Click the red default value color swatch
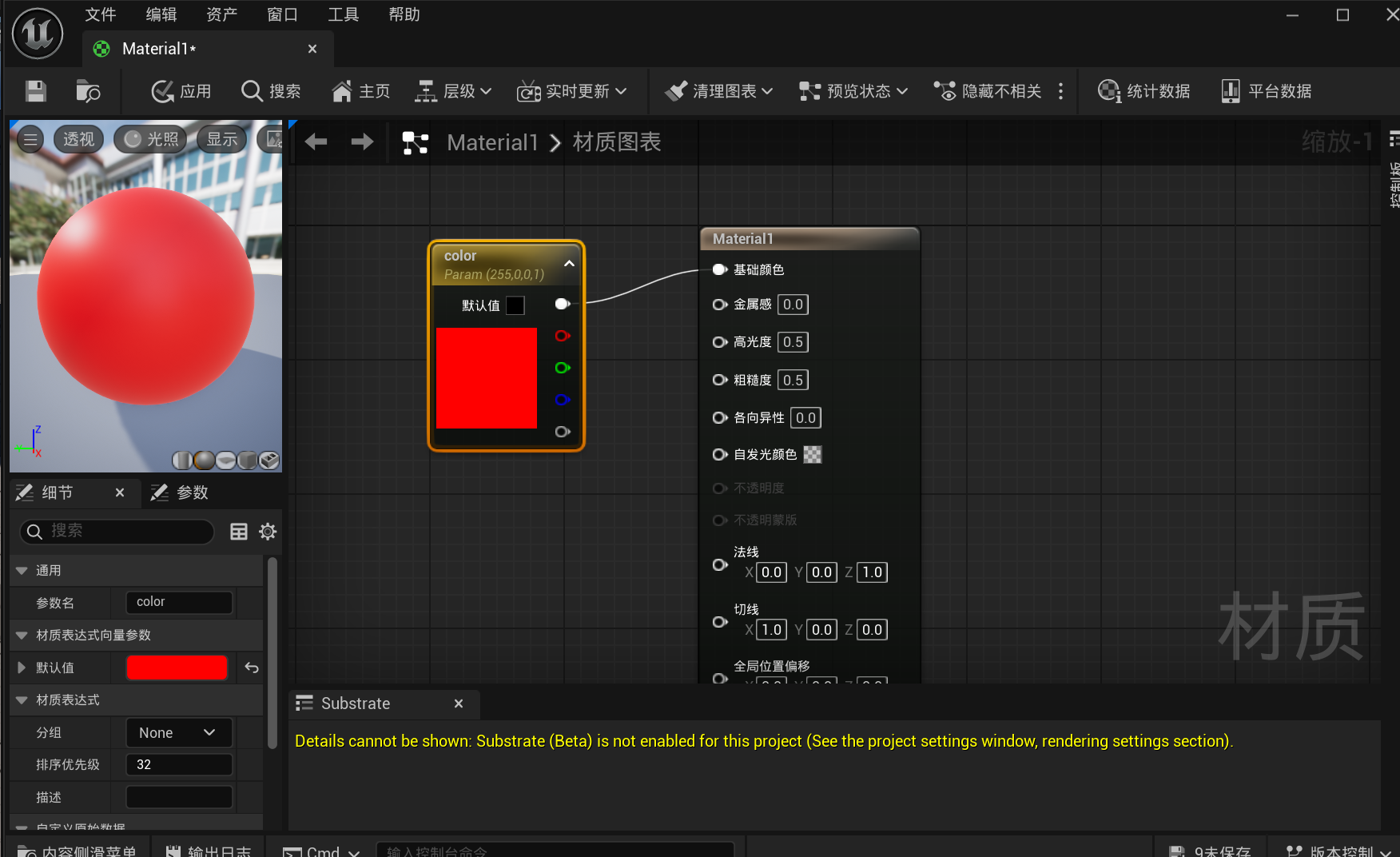Screen dimensions: 1400x857 pos(177,668)
